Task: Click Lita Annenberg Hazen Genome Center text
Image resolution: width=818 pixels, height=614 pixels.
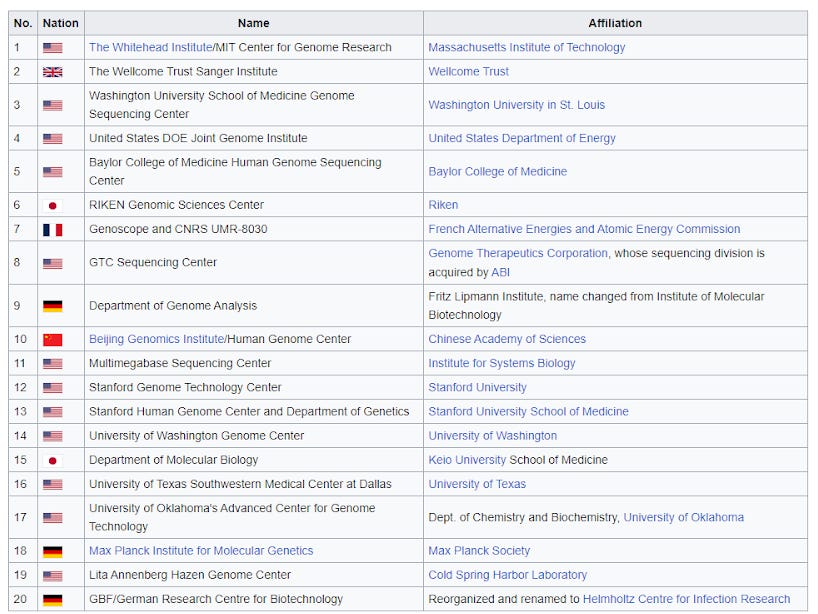Action: pos(190,575)
